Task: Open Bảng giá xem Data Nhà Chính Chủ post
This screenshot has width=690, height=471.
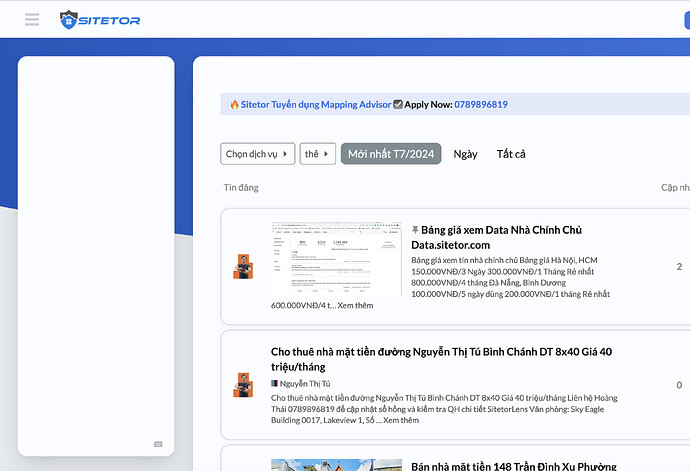Action: (x=496, y=237)
